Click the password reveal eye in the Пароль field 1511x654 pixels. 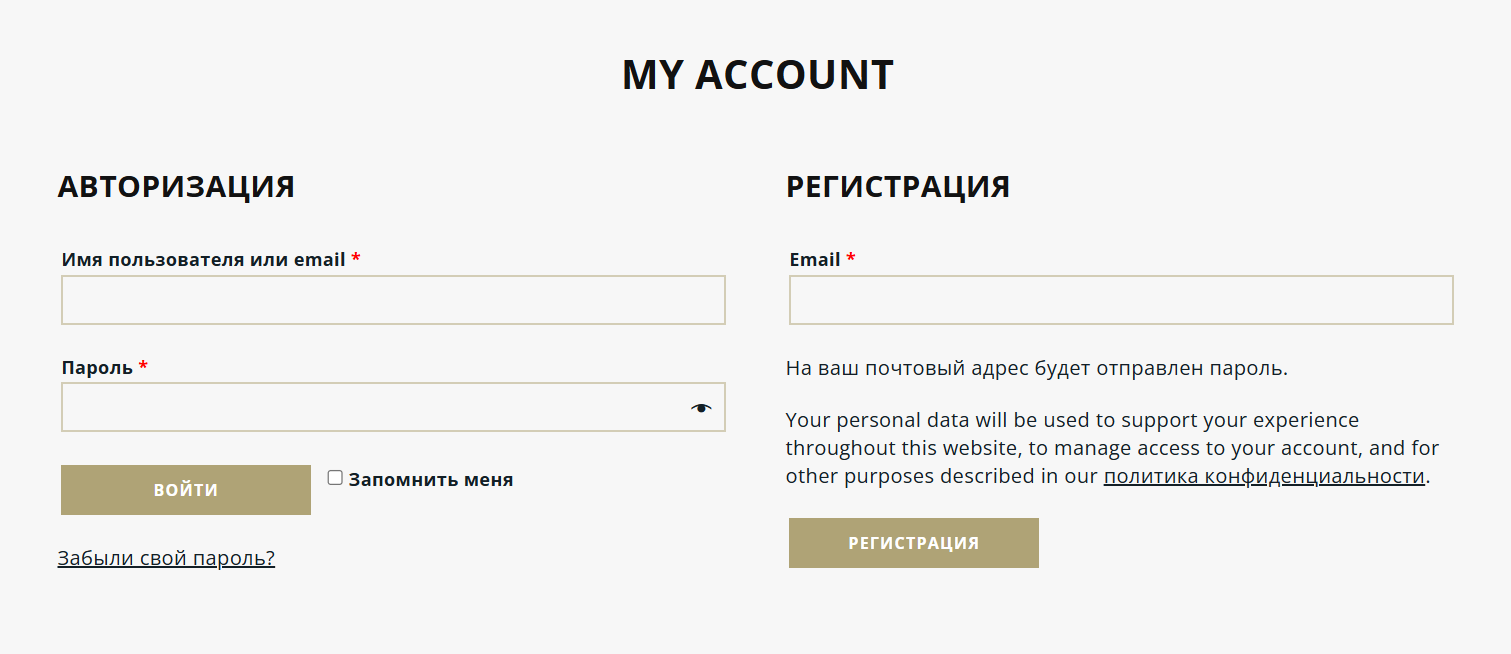click(701, 407)
